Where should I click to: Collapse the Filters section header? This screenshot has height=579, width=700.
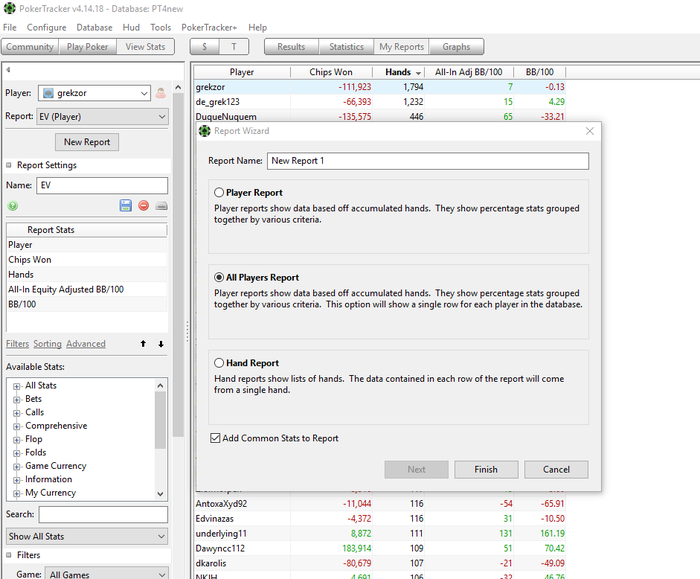(8, 555)
